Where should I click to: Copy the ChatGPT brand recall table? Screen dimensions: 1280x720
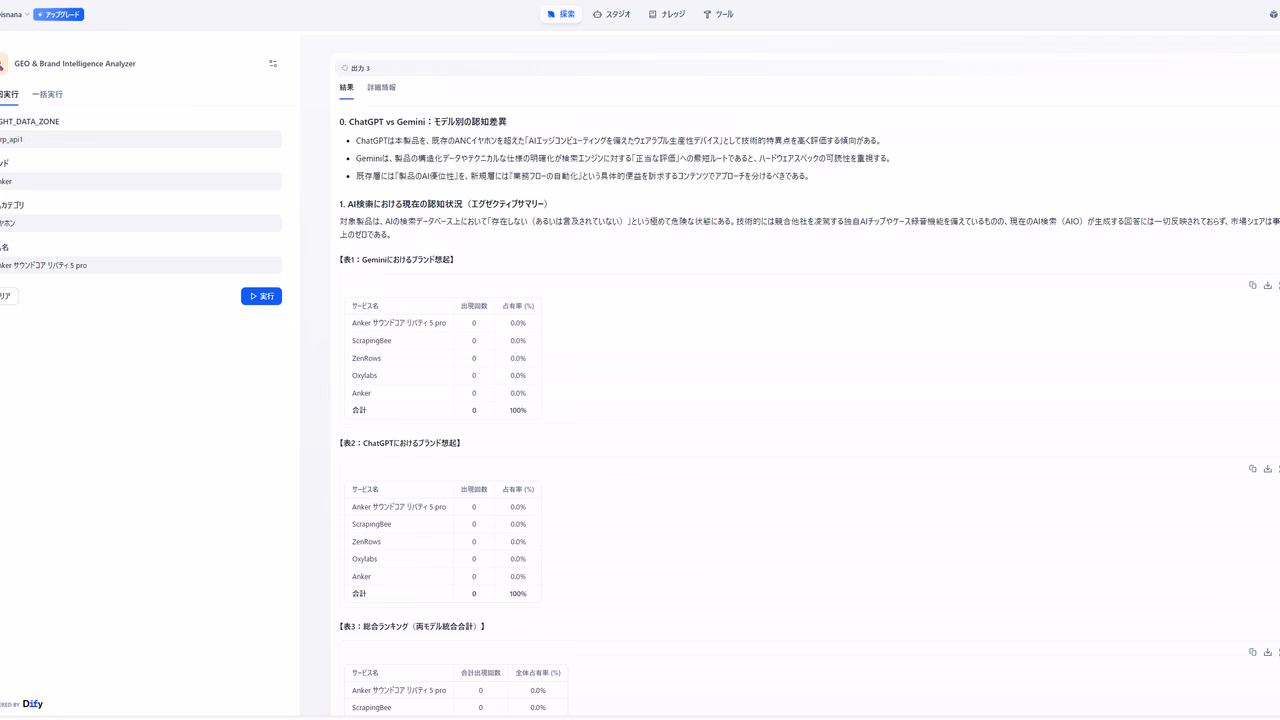[1252, 468]
